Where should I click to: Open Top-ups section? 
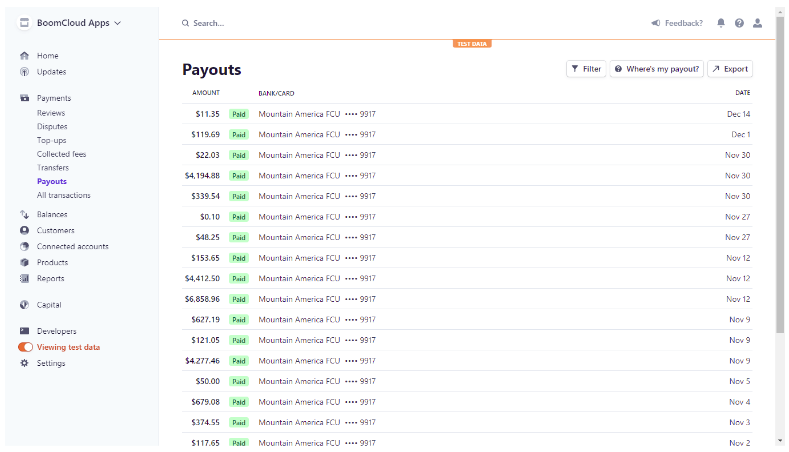(x=51, y=140)
